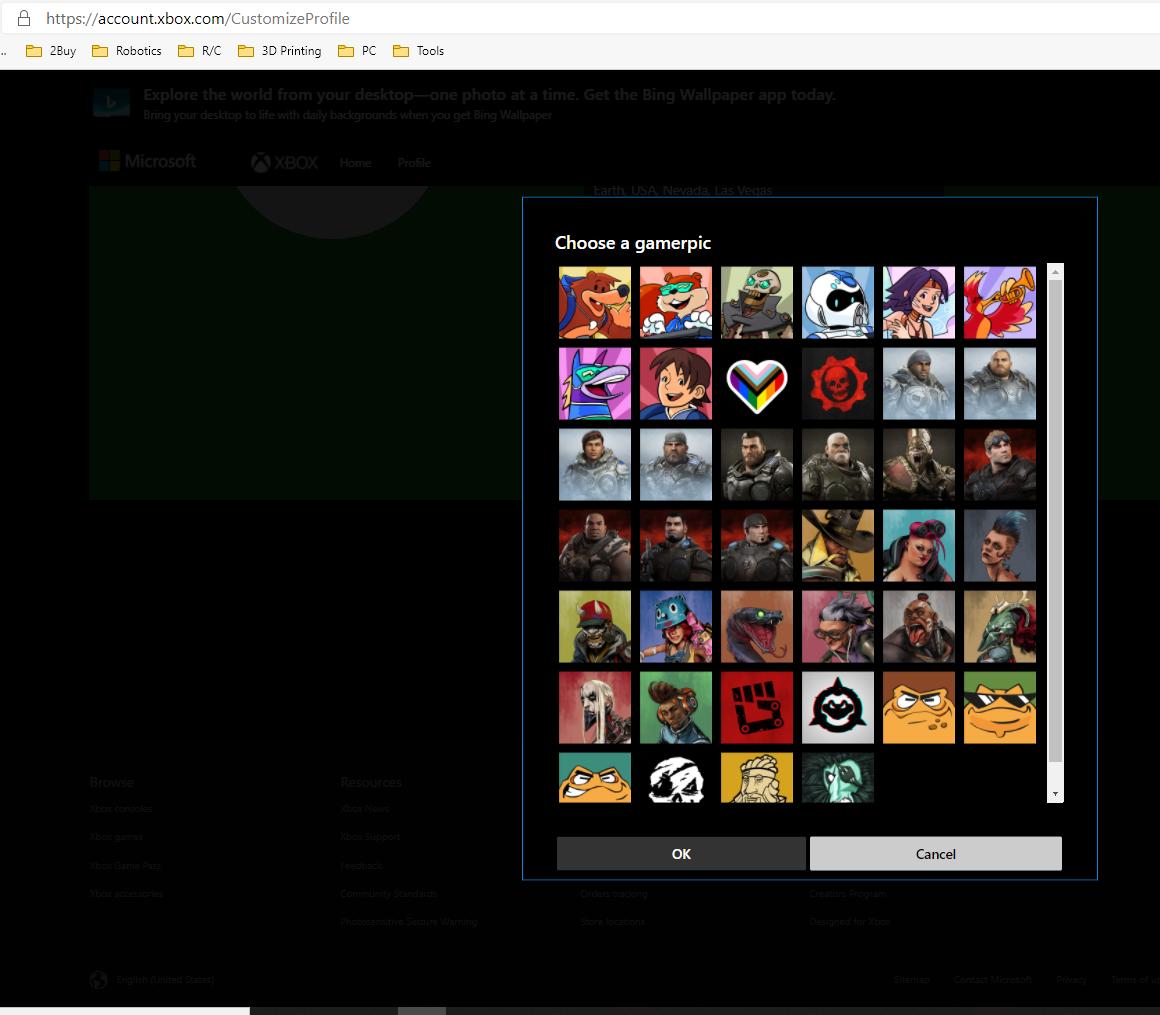Pick the black spiky mascot logo gamerpic
Viewport: 1160px width, 1015px height.
[x=837, y=707]
